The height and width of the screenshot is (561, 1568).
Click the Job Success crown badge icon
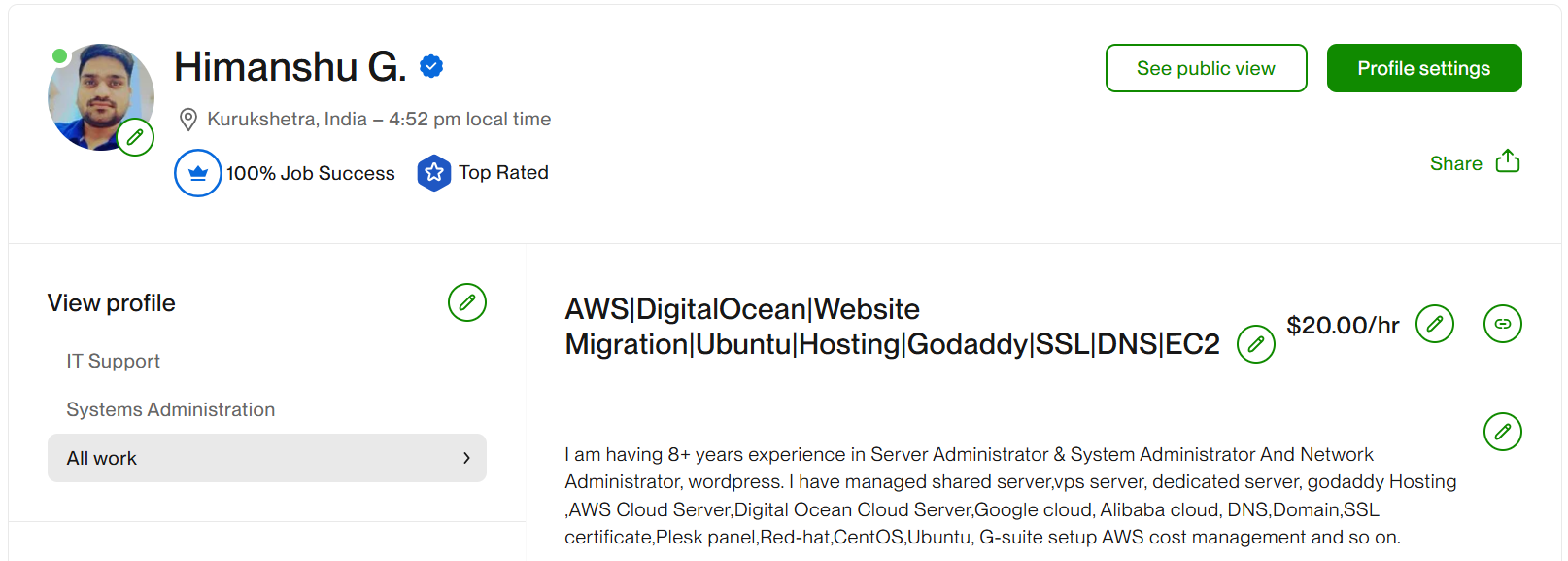tap(198, 173)
